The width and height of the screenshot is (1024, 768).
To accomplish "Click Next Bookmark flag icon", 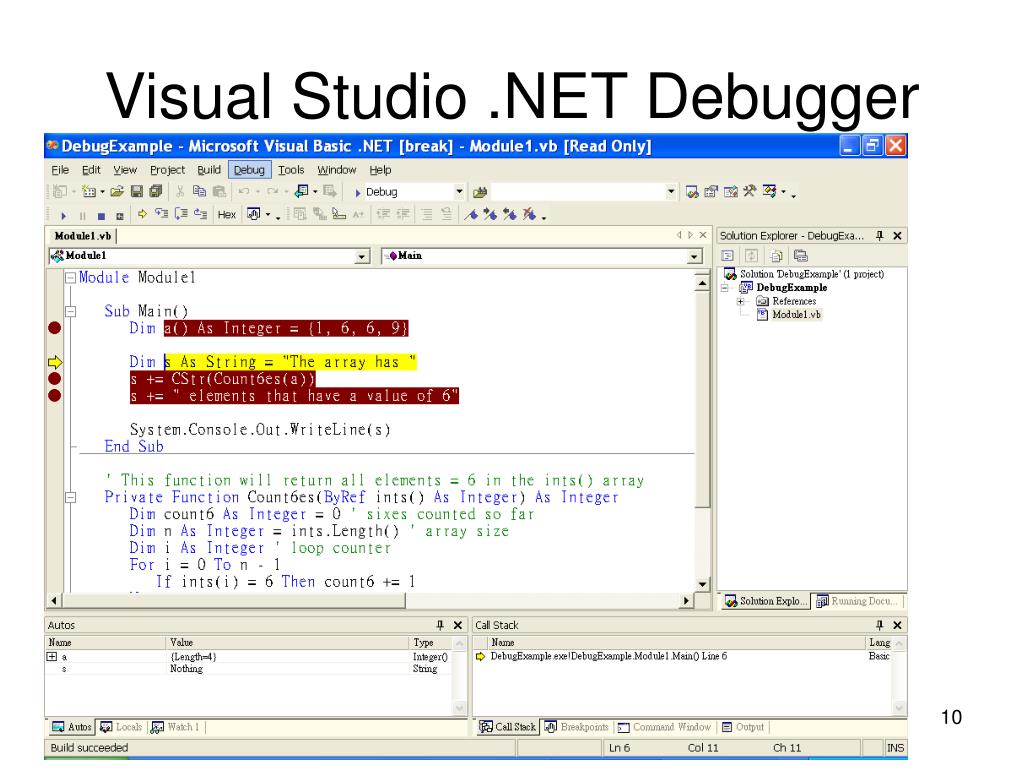I will point(490,214).
